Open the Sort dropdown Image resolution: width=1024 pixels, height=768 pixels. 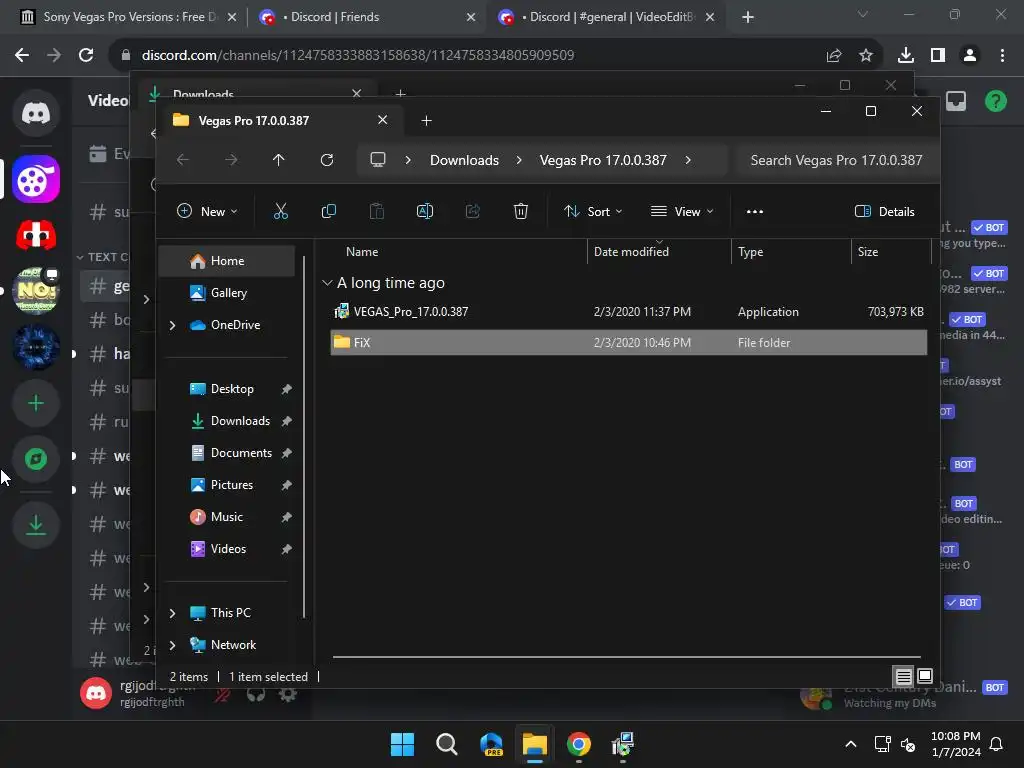593,211
